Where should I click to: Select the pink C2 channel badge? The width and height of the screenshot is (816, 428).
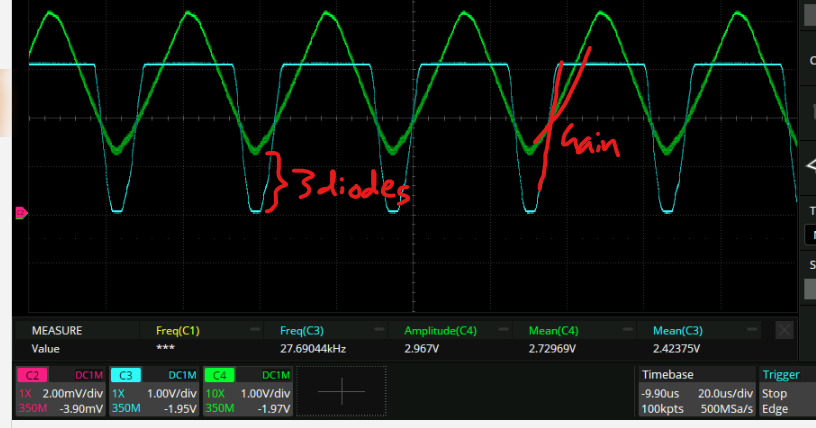pos(33,375)
